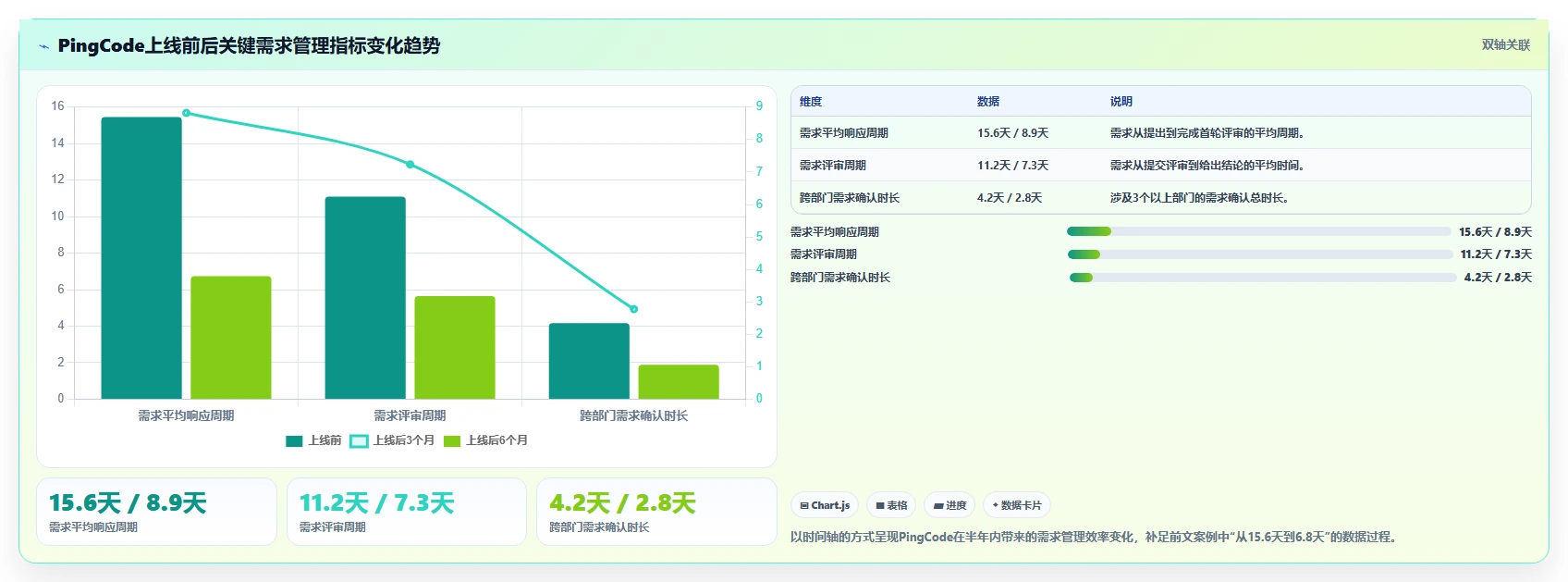This screenshot has width=1568, height=582.
Task: Click description 需求从提出到完成首轮评审的平均周期。
Action: coord(1209,133)
